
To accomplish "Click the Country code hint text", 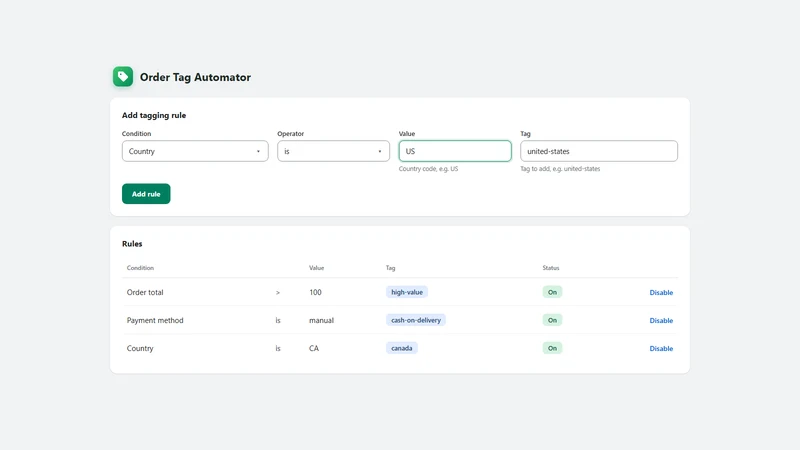I will coord(429,169).
